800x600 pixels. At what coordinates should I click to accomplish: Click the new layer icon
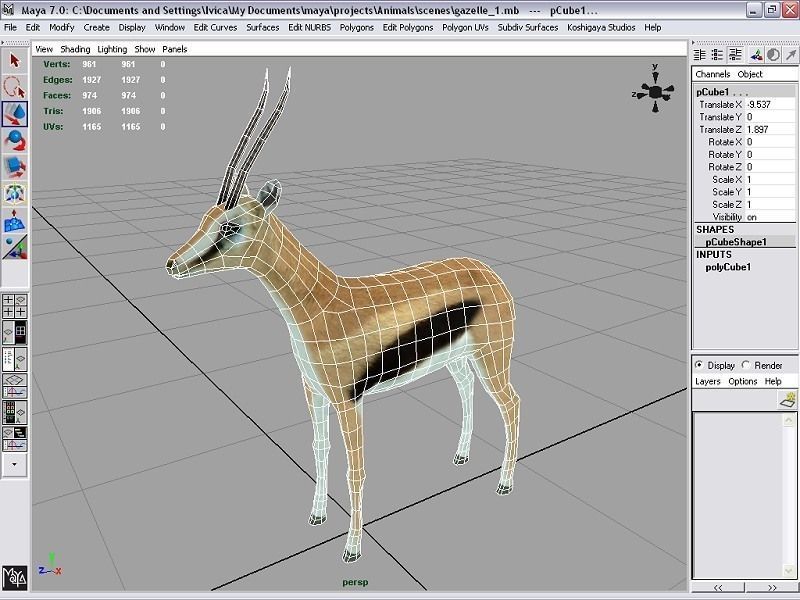coord(788,400)
